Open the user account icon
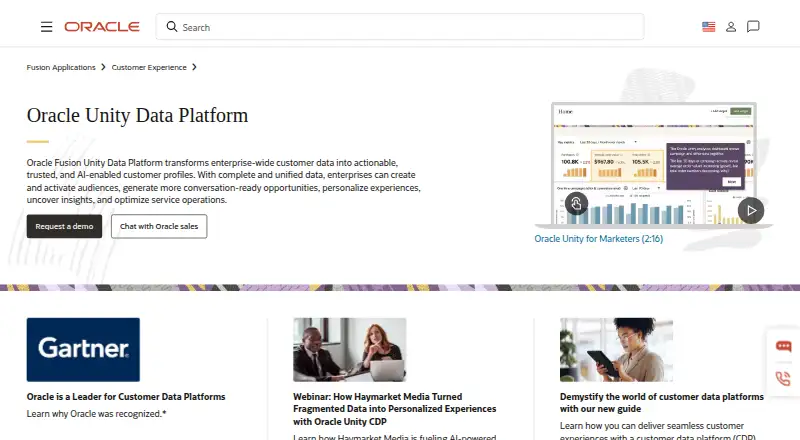The image size is (800, 440). pyautogui.click(x=731, y=27)
